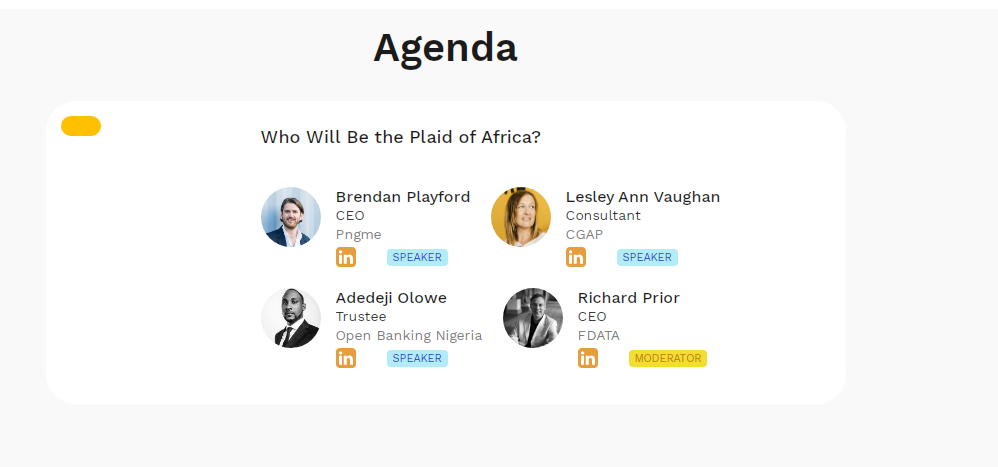
Task: Open "Who Will Be the Plaid of Africa?" session
Action: coord(401,137)
